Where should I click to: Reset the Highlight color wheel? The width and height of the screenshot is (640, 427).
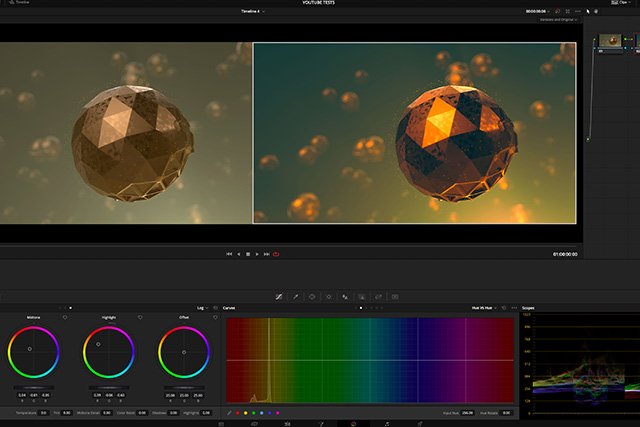coord(140,317)
